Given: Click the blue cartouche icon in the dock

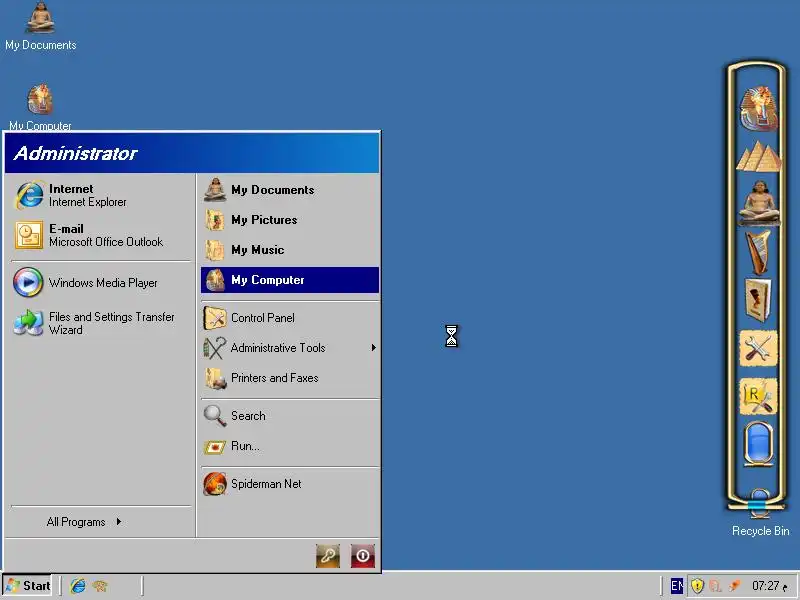Looking at the screenshot, I should click(x=758, y=444).
